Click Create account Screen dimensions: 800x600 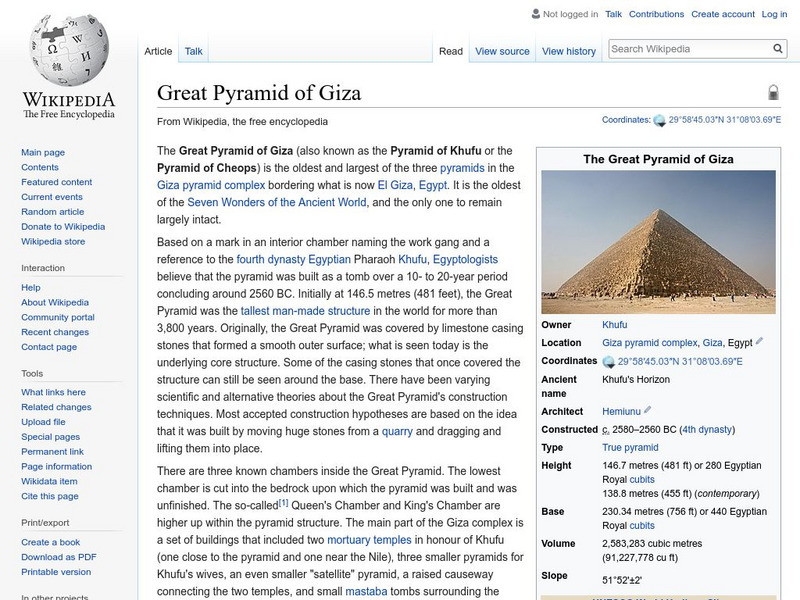pos(722,14)
